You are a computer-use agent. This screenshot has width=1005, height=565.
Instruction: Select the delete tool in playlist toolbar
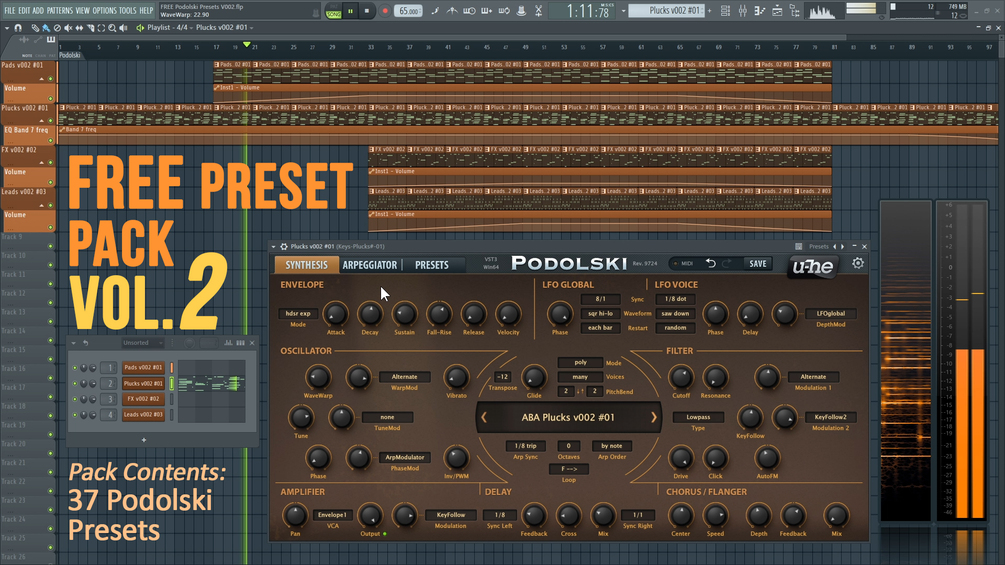coord(57,28)
